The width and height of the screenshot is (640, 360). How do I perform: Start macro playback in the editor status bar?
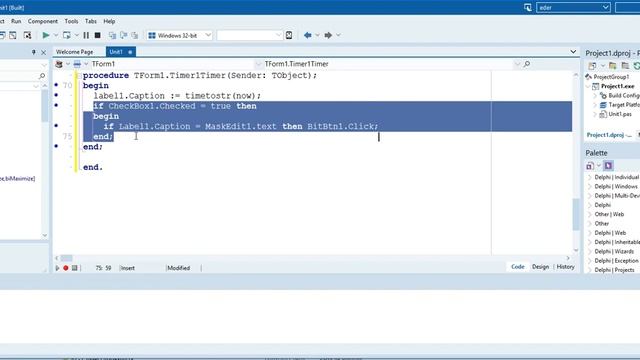point(57,268)
